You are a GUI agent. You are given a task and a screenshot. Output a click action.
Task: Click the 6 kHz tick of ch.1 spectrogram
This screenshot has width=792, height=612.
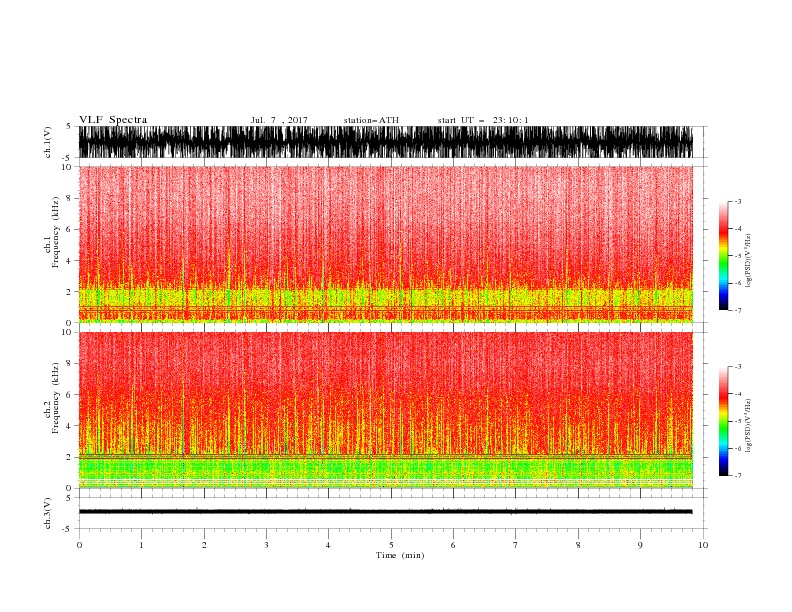click(70, 230)
